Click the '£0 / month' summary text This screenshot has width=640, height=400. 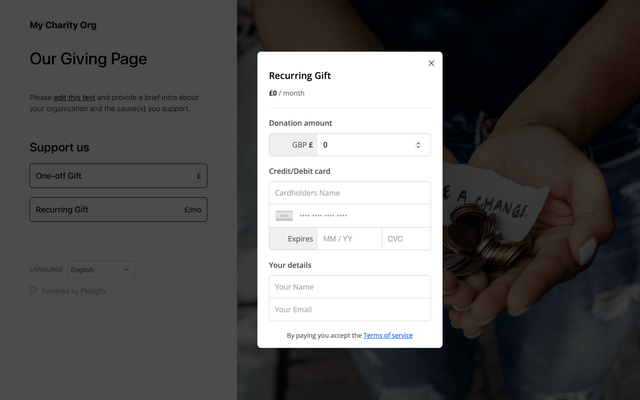coord(287,93)
